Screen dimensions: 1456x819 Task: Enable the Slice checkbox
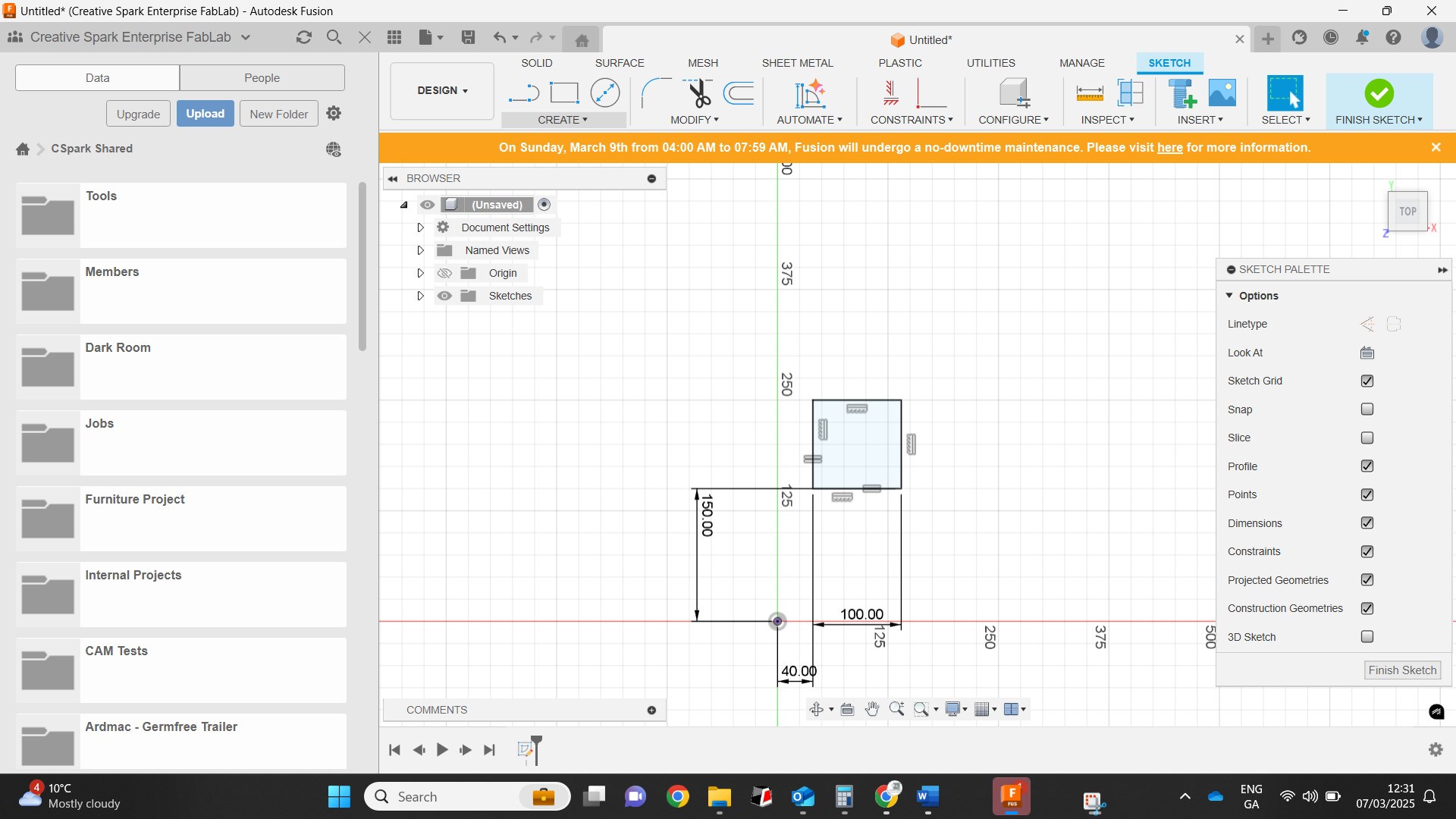pos(1367,438)
